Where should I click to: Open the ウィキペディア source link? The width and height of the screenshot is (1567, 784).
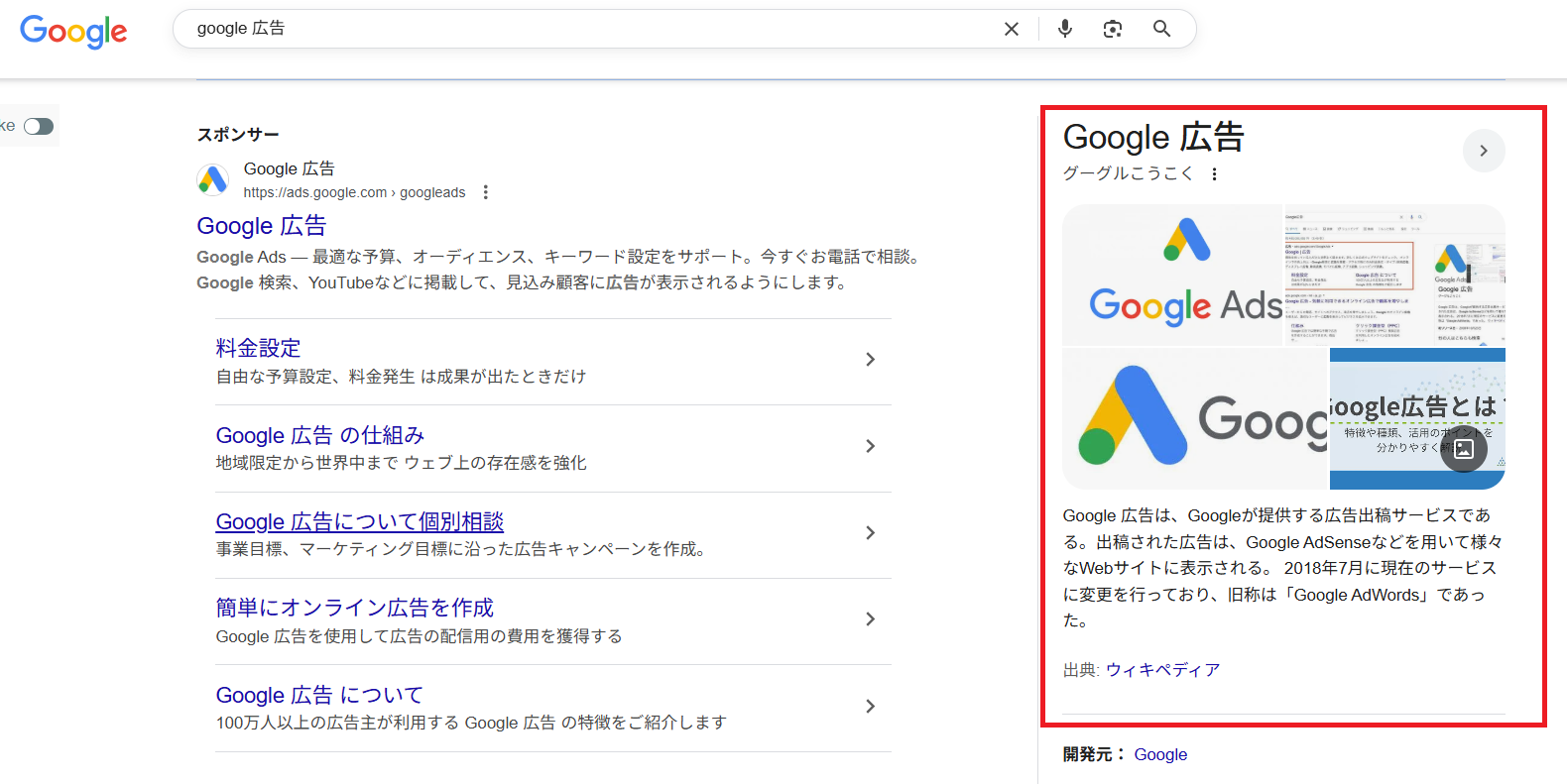[x=1162, y=670]
